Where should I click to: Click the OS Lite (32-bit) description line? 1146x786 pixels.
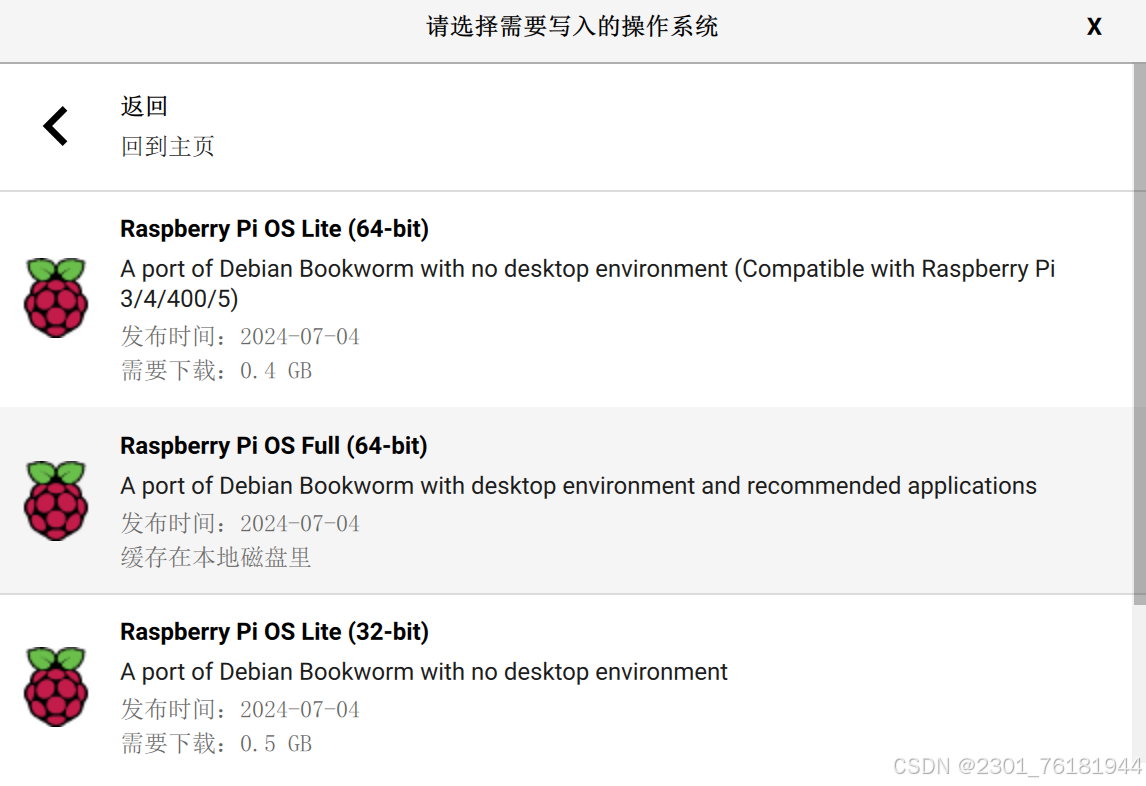pyautogui.click(x=424, y=672)
